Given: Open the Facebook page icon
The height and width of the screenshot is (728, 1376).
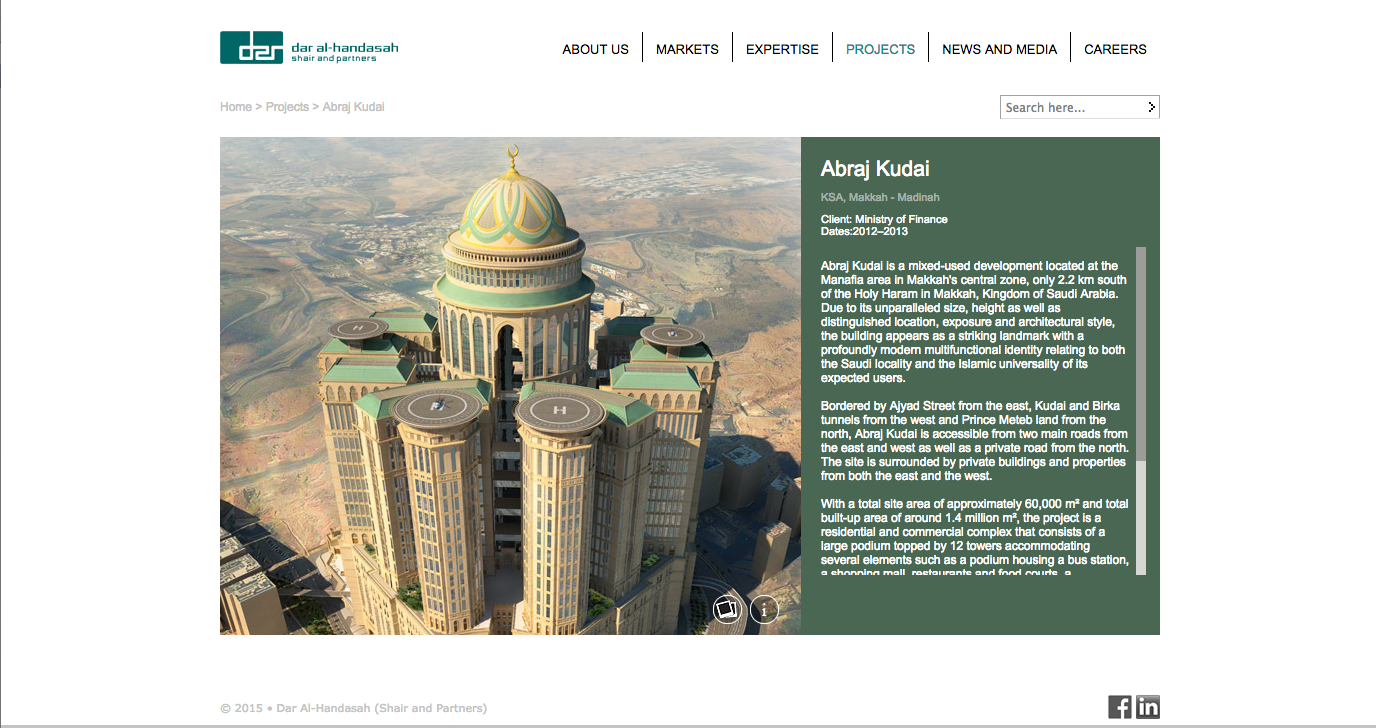Looking at the screenshot, I should pyautogui.click(x=1120, y=707).
